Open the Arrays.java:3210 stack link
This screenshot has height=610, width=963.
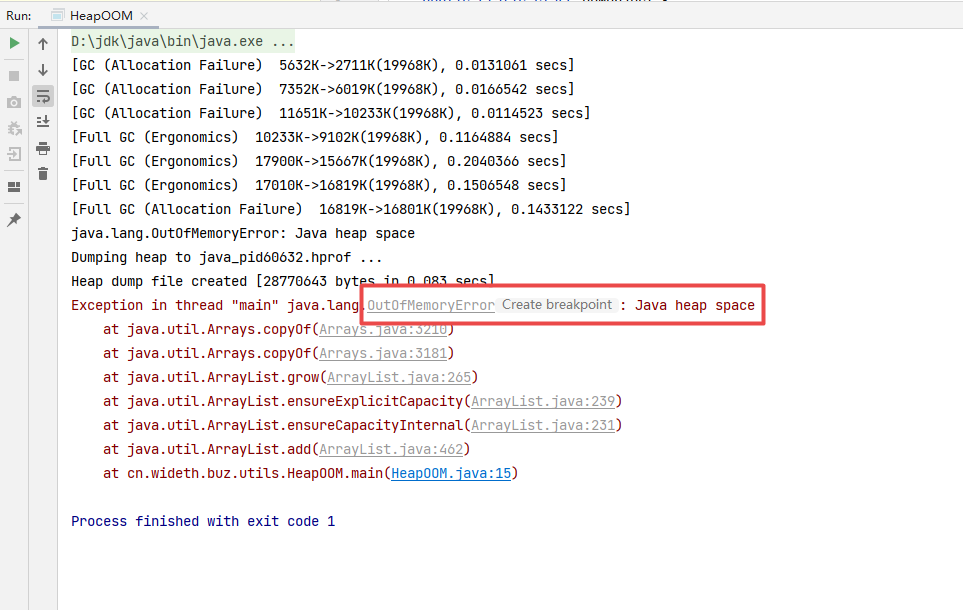coord(383,329)
